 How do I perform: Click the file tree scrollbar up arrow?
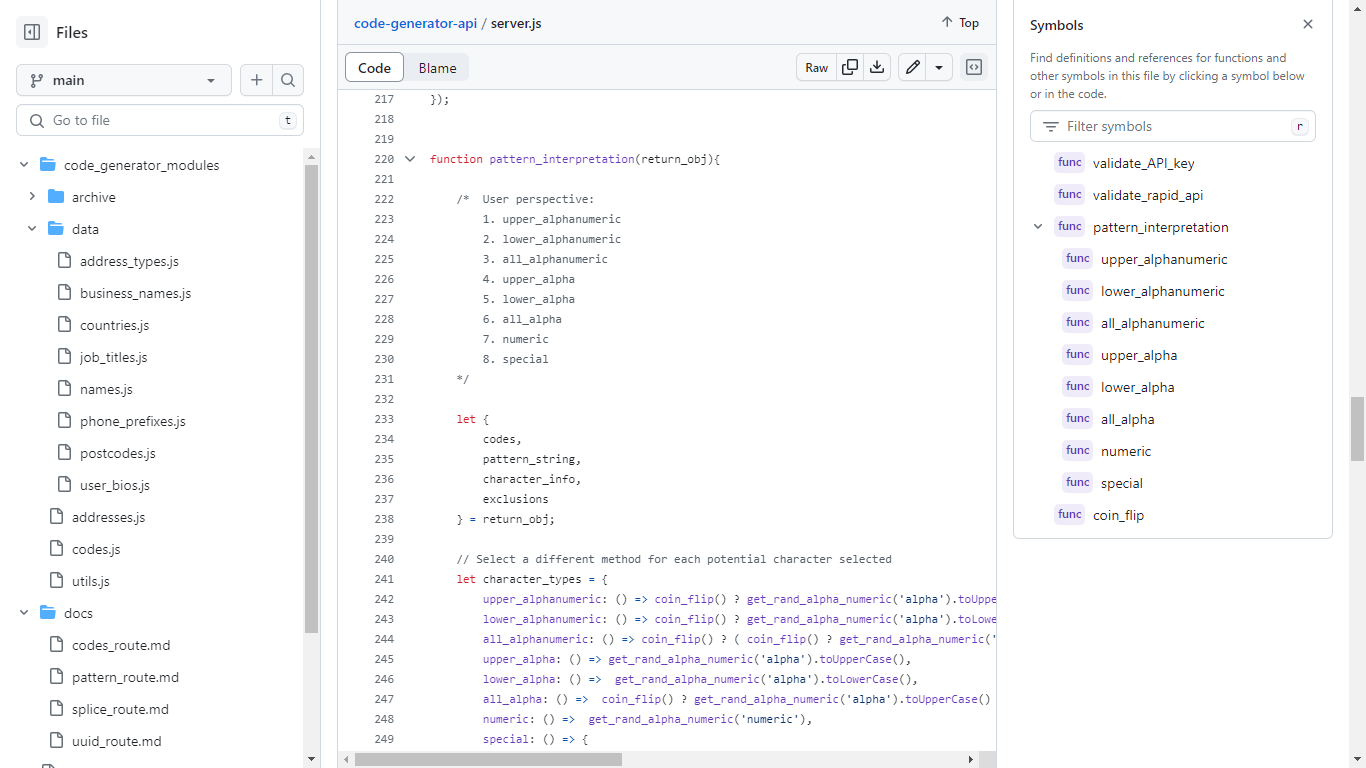pyautogui.click(x=311, y=157)
